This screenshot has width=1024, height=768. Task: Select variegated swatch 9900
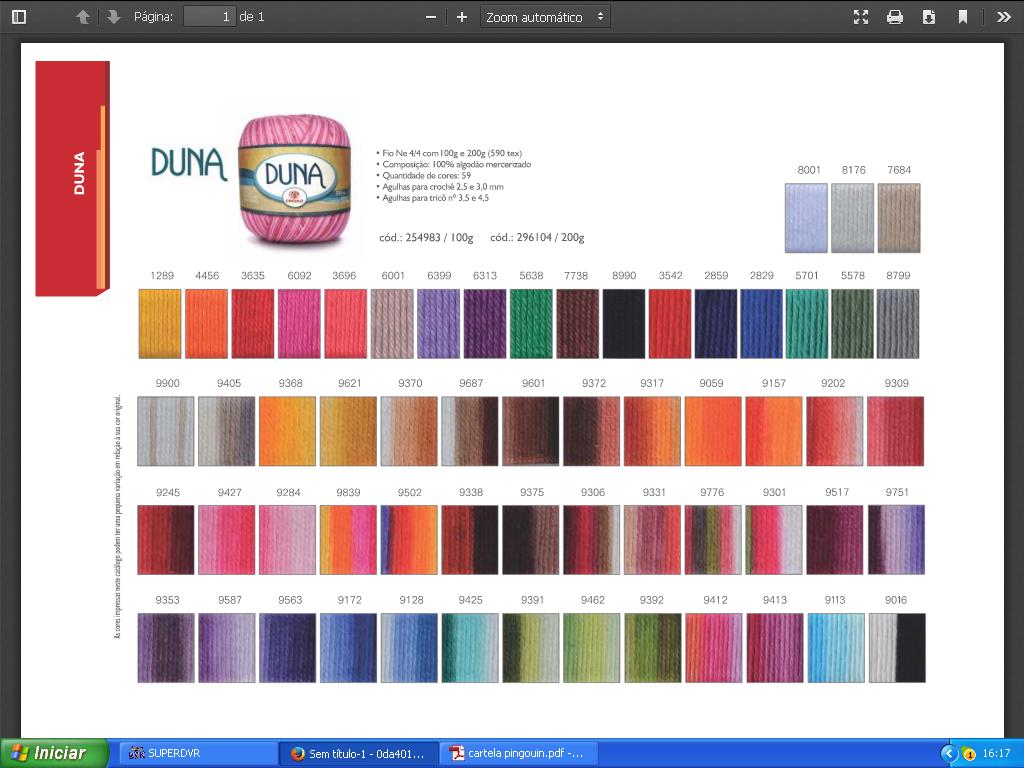coord(166,431)
